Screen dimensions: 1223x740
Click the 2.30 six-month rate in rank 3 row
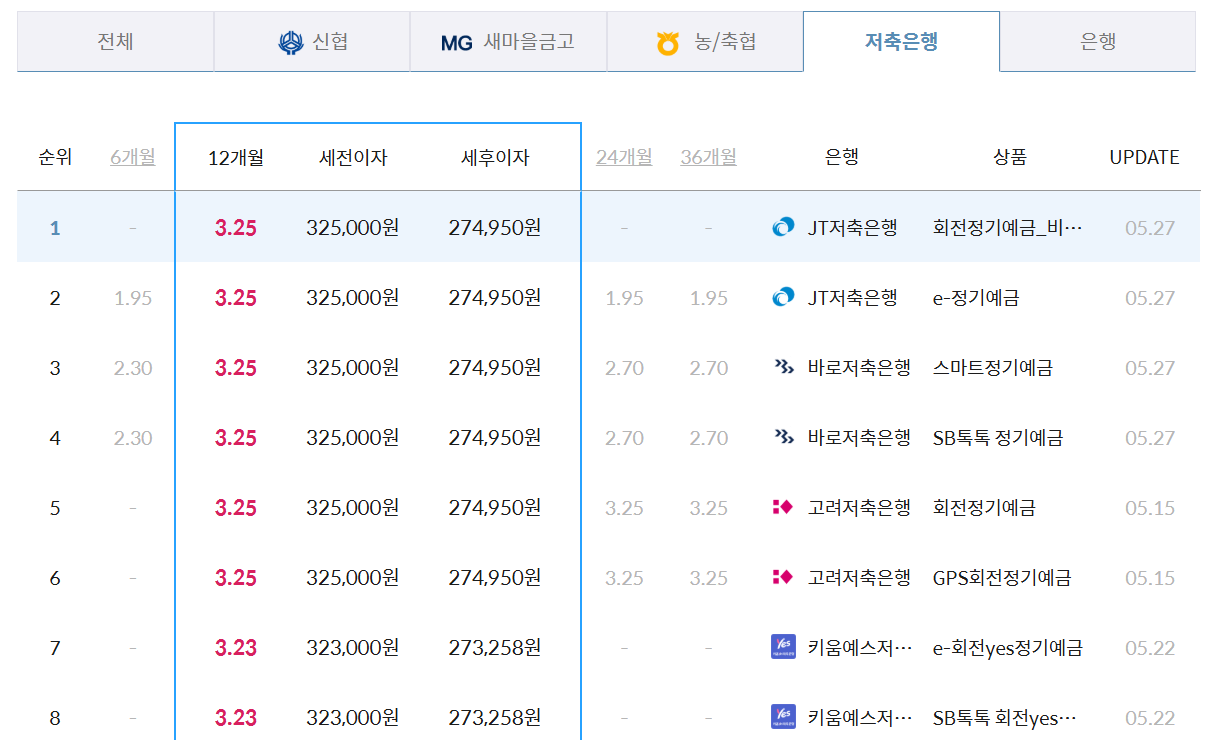[133, 368]
